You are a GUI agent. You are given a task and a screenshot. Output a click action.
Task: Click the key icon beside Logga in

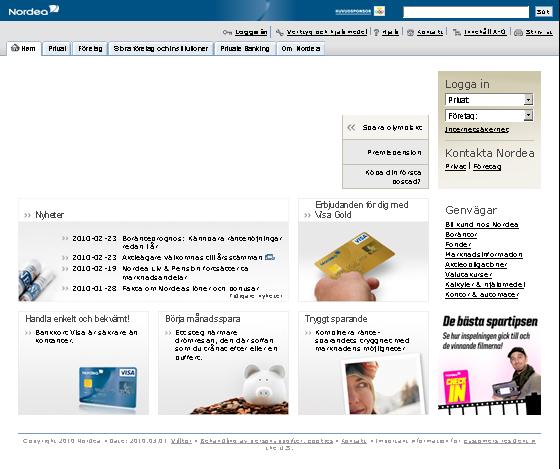[x=227, y=32]
